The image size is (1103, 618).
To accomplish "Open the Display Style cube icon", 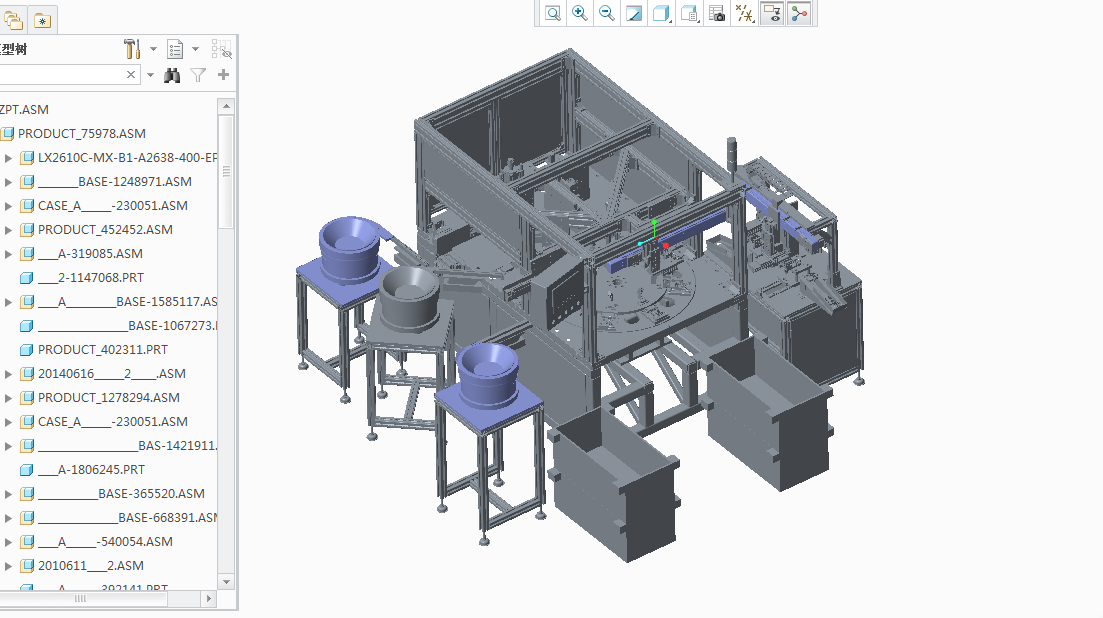I will (661, 14).
